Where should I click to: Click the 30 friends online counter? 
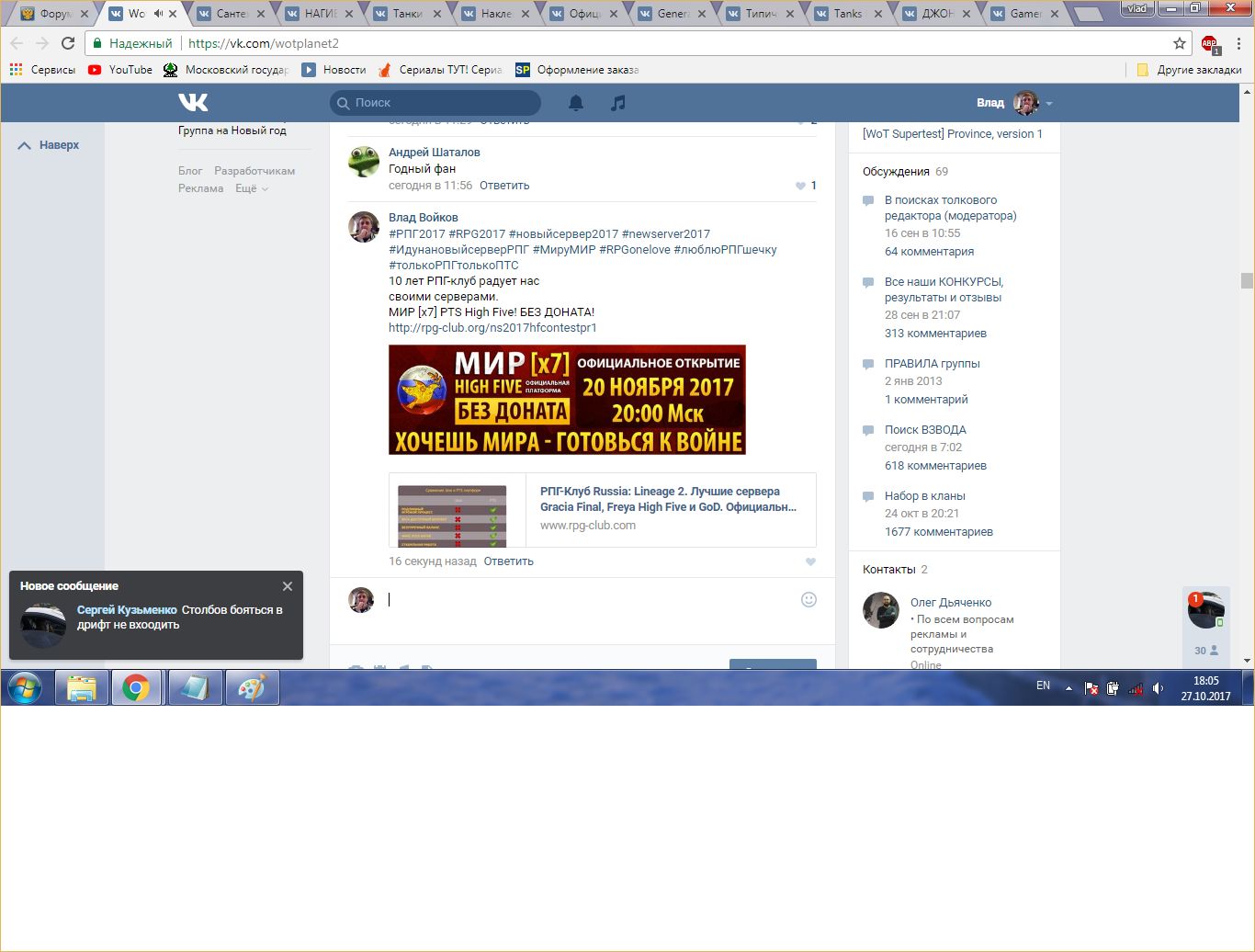click(1206, 650)
